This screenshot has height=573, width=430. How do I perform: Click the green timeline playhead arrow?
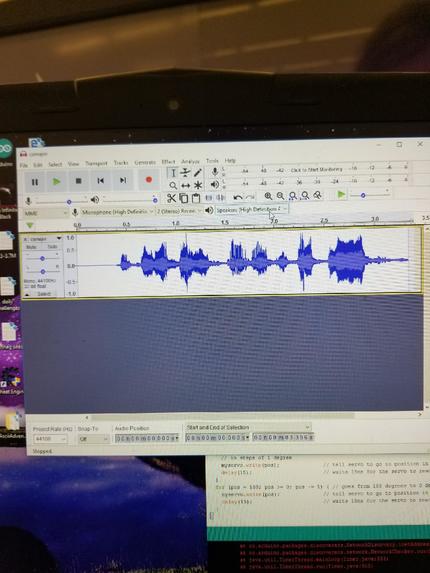(x=30, y=225)
